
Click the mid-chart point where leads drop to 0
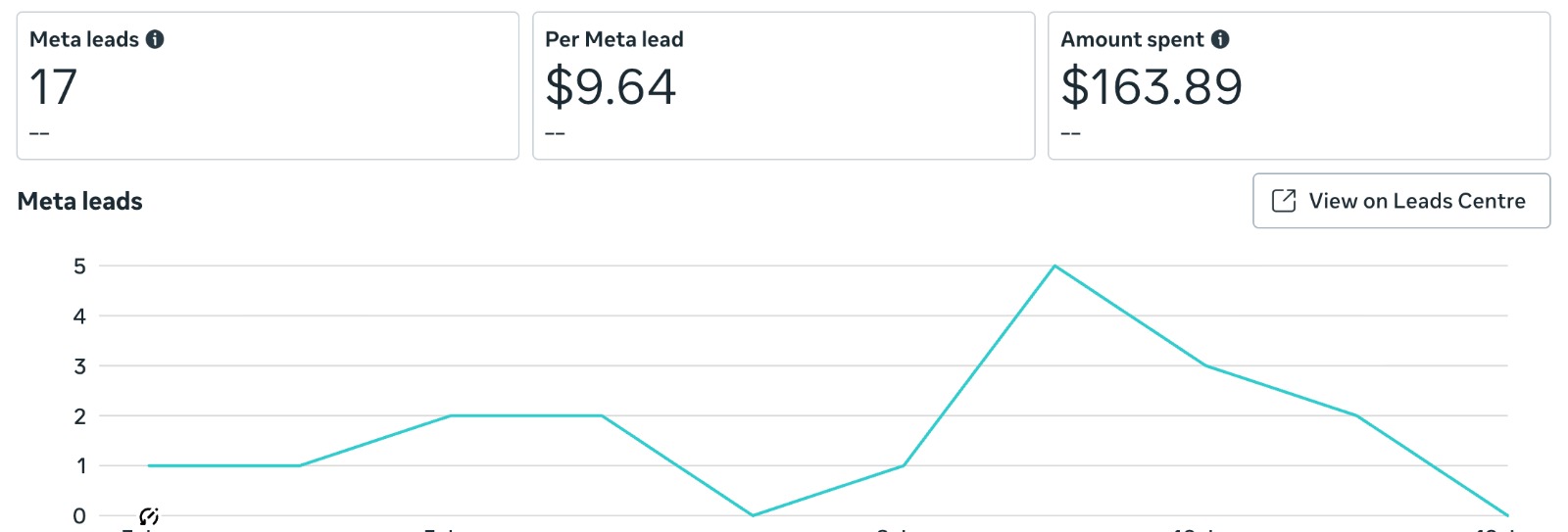pyautogui.click(x=753, y=515)
